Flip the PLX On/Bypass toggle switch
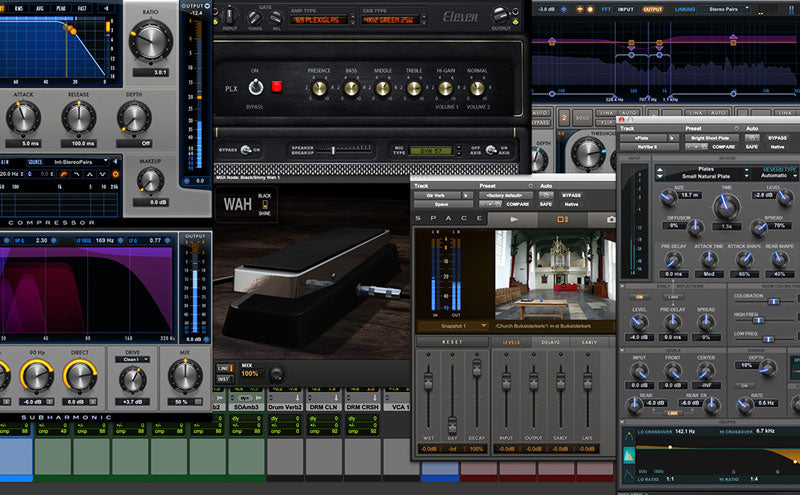The height and width of the screenshot is (495, 800). [x=256, y=88]
